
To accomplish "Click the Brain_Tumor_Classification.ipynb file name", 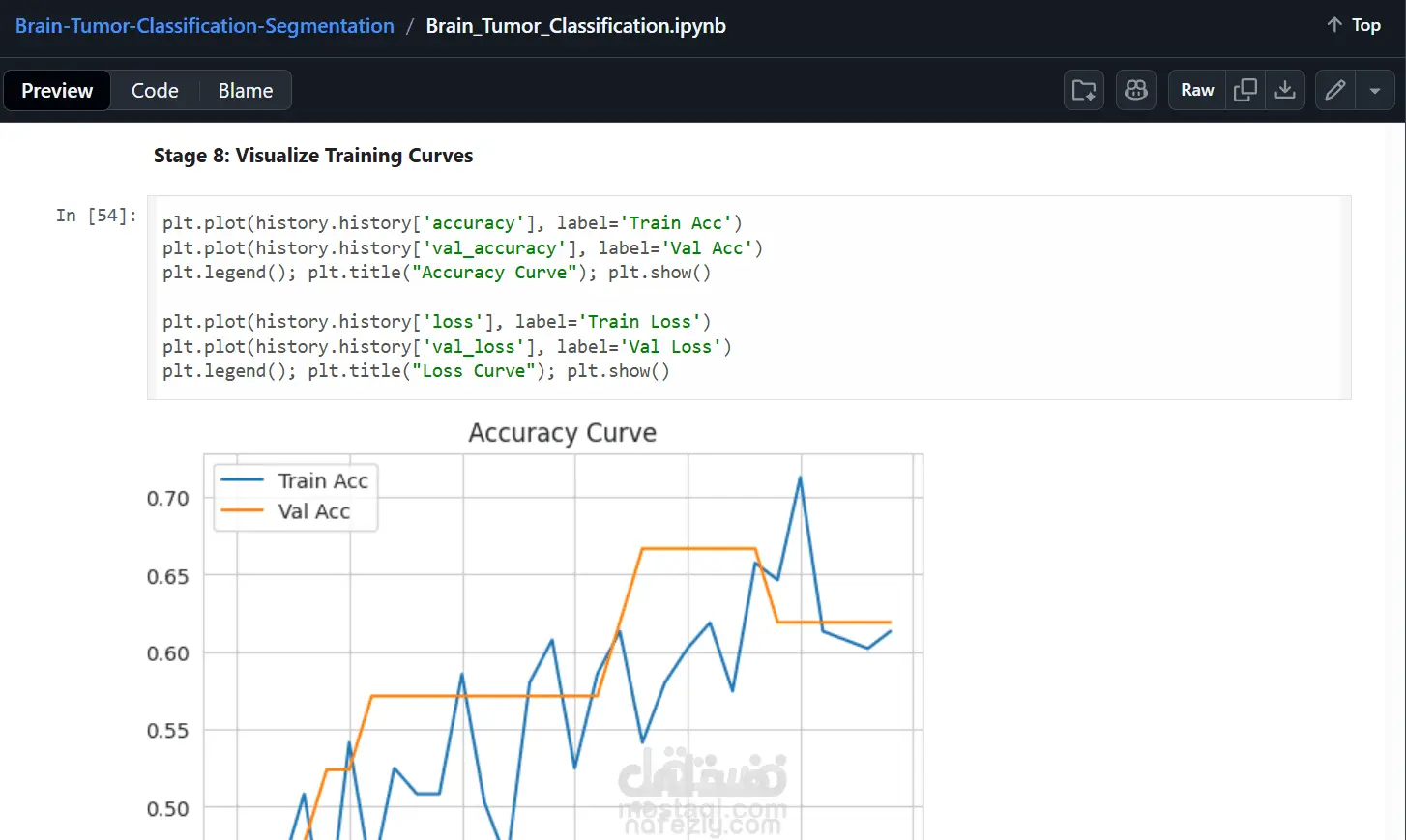I will point(575,26).
